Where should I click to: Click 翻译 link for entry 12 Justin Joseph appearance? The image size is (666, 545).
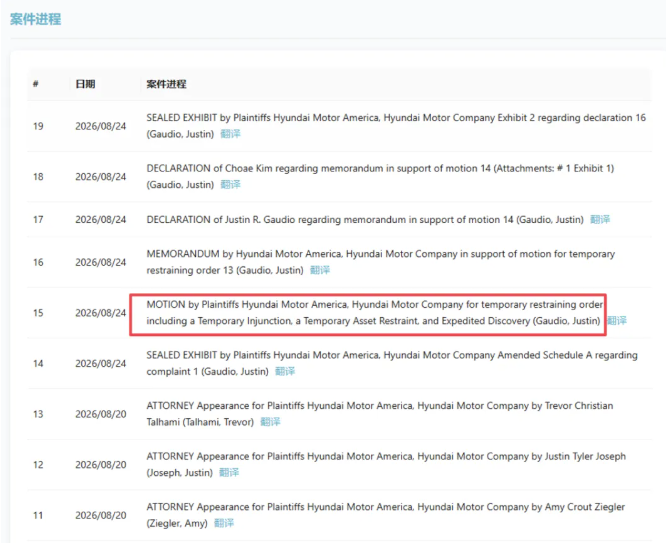(x=229, y=472)
